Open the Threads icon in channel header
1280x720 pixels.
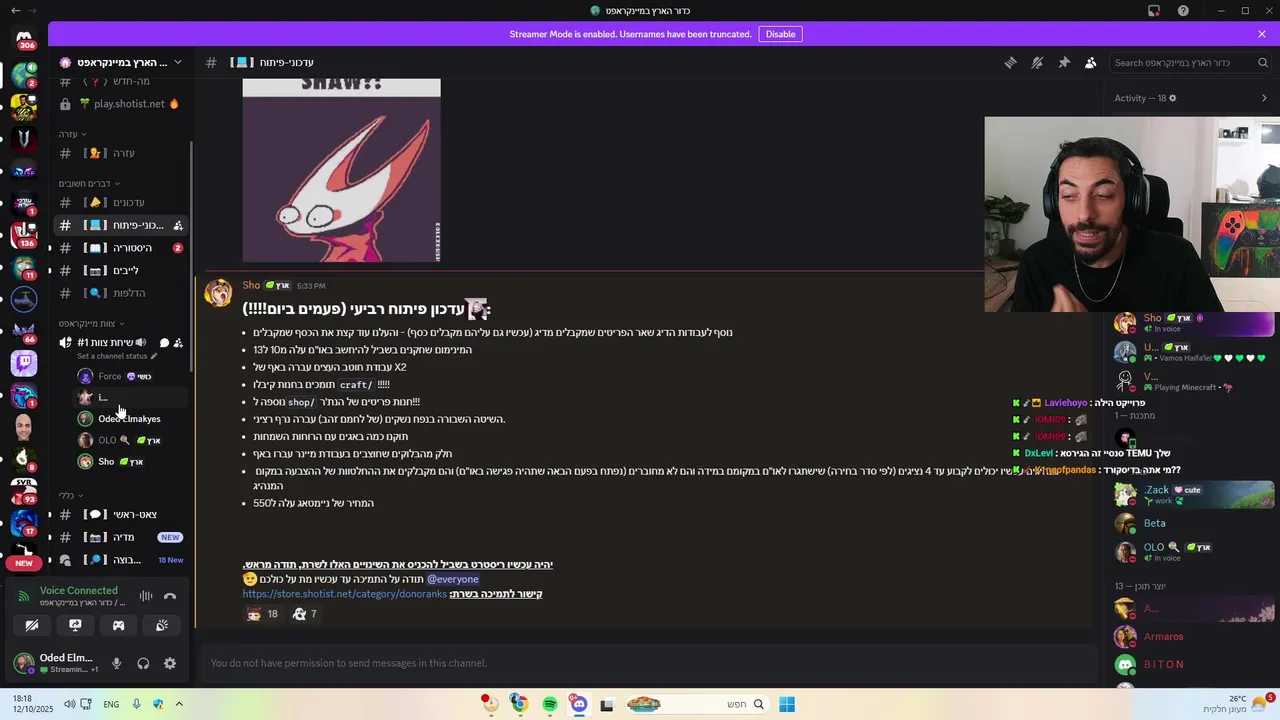coord(1010,62)
